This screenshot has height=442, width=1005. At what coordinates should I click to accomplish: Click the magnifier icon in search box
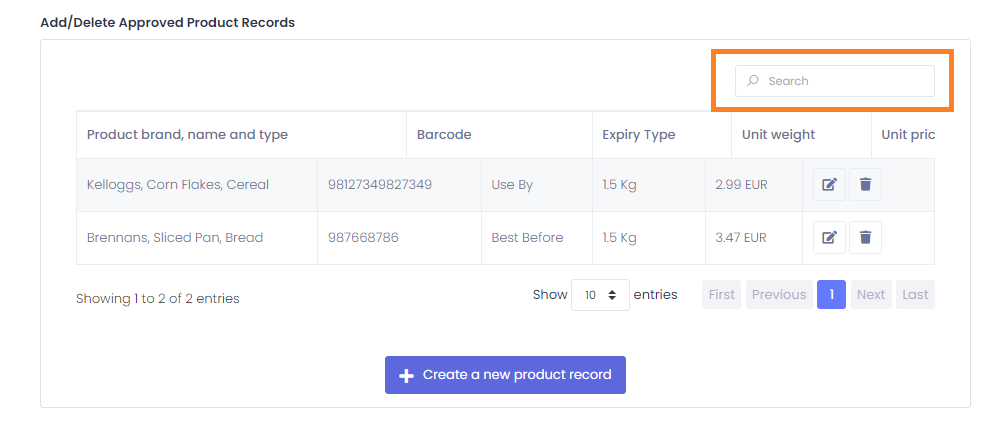753,81
